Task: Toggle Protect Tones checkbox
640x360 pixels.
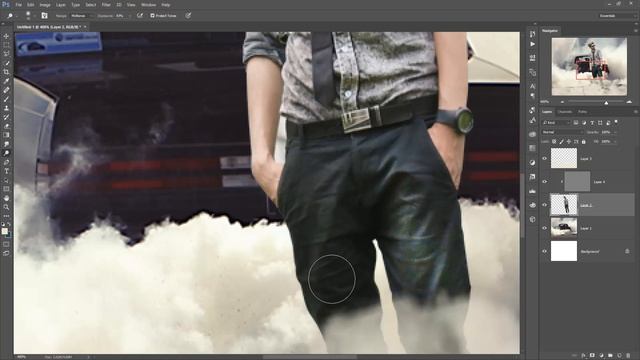Action: point(152,16)
